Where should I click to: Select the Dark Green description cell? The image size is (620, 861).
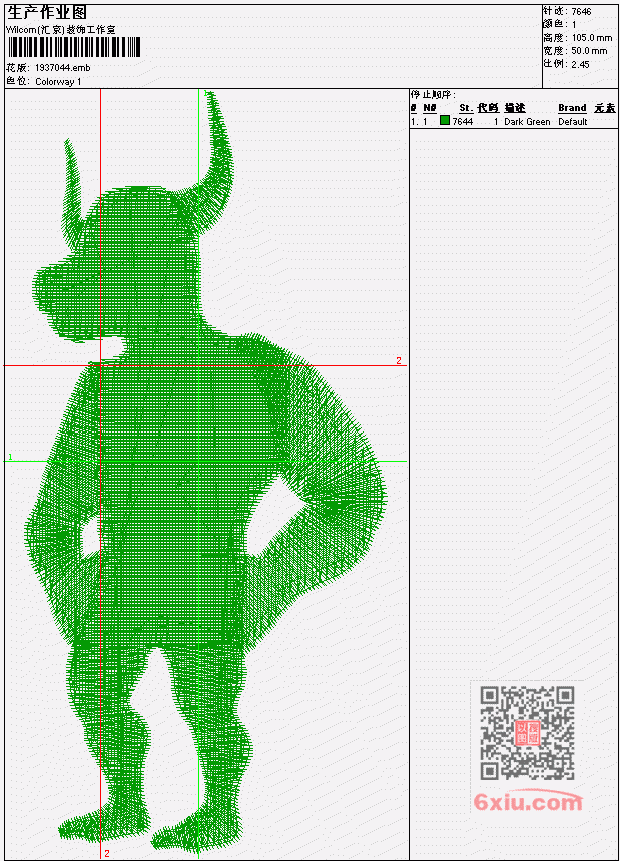pyautogui.click(x=527, y=121)
